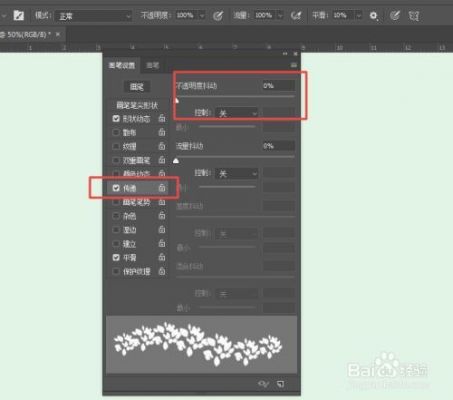Image resolution: width=453 pixels, height=400 pixels.
Task: Lock the 纹理 settings
Action: click(x=162, y=146)
